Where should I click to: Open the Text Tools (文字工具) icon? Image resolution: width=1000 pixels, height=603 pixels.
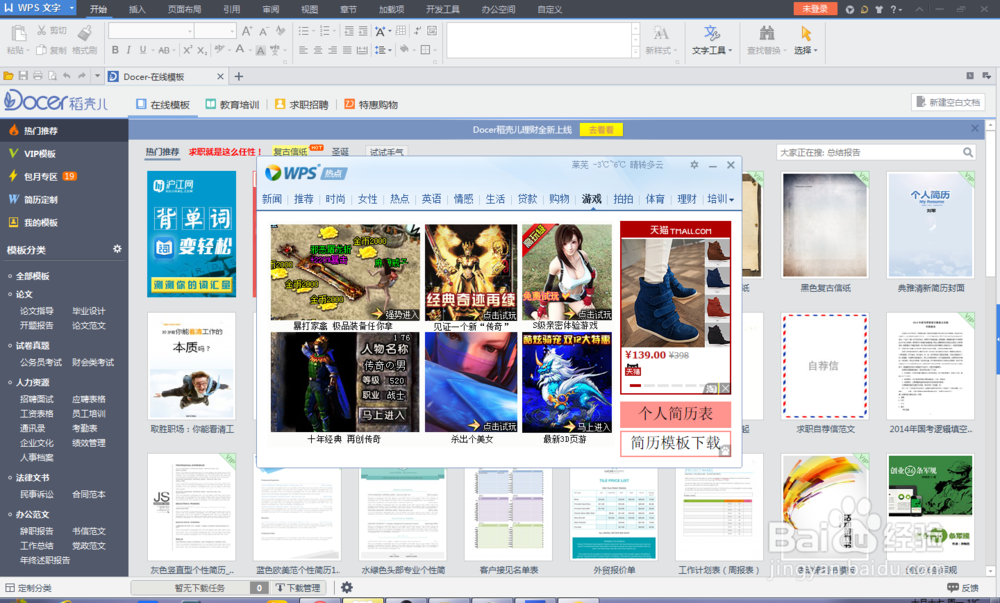(712, 33)
